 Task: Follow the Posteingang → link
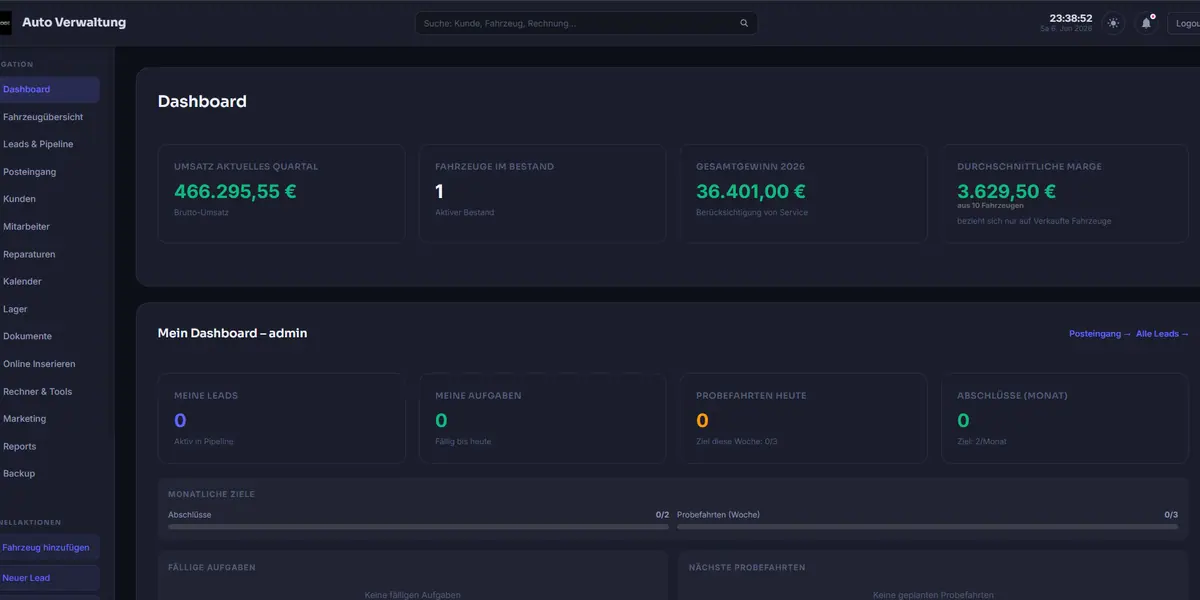[1100, 334]
